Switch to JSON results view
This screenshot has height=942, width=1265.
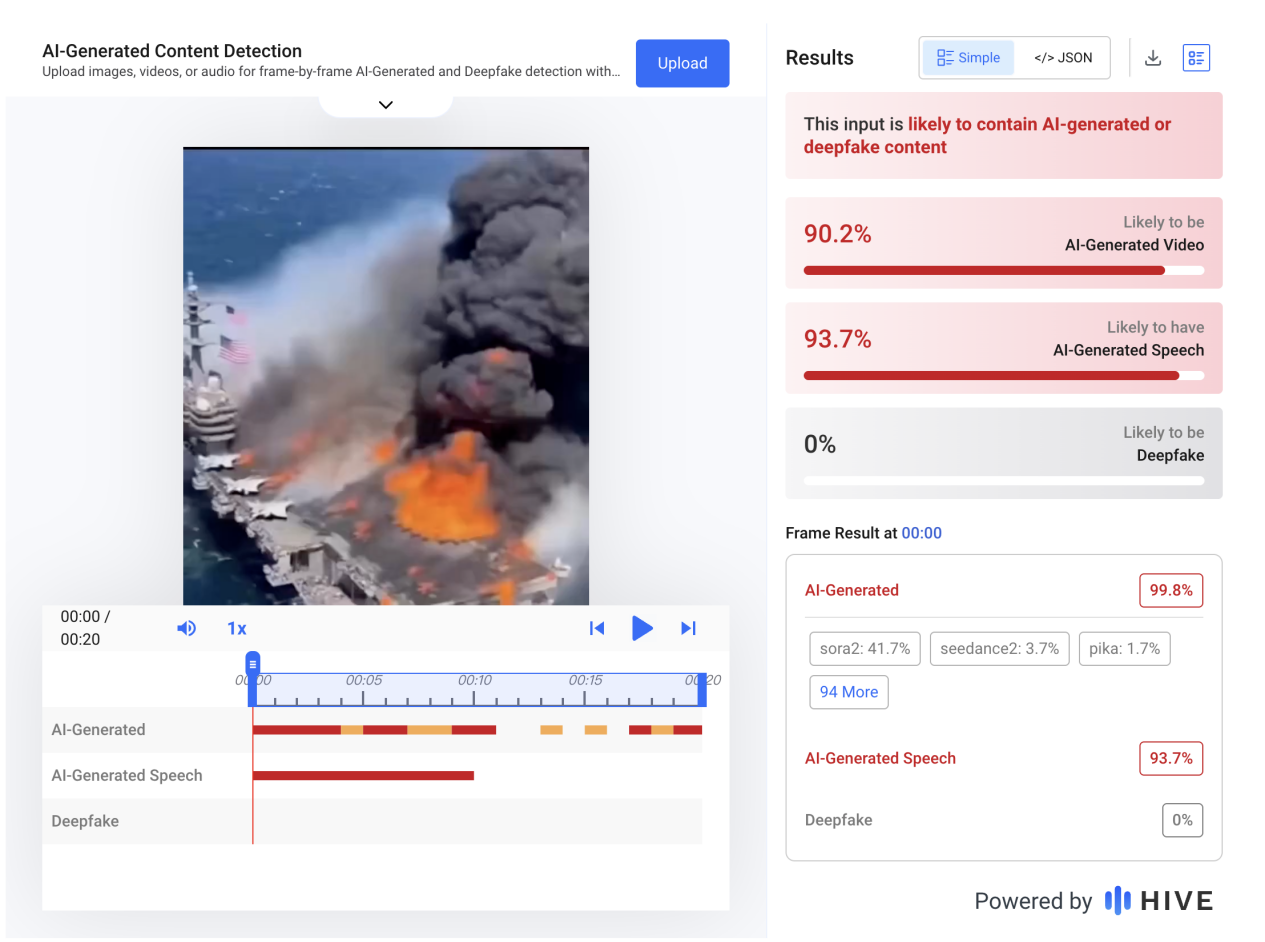click(x=1062, y=58)
